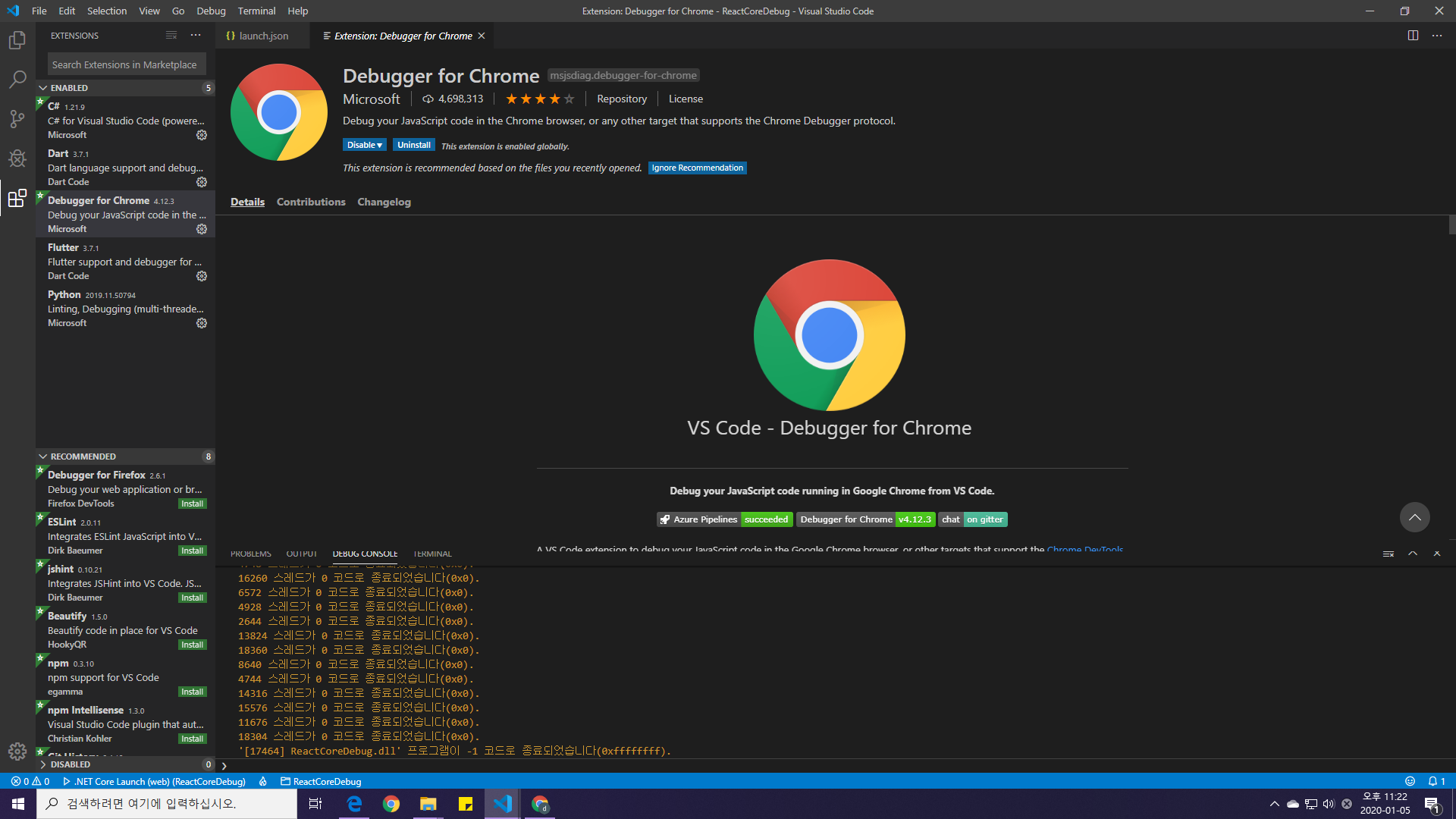This screenshot has height=819, width=1456.
Task: Click gear icon for Python extension
Action: point(202,323)
